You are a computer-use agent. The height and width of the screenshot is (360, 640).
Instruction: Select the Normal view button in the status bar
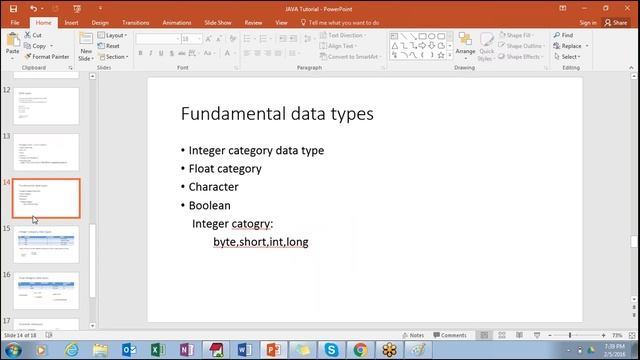point(484,335)
